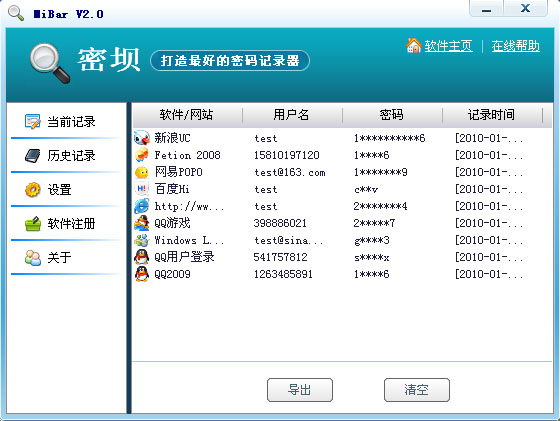Click the QQ游戏 row icon
Screen dimensions: 560x421
point(142,223)
